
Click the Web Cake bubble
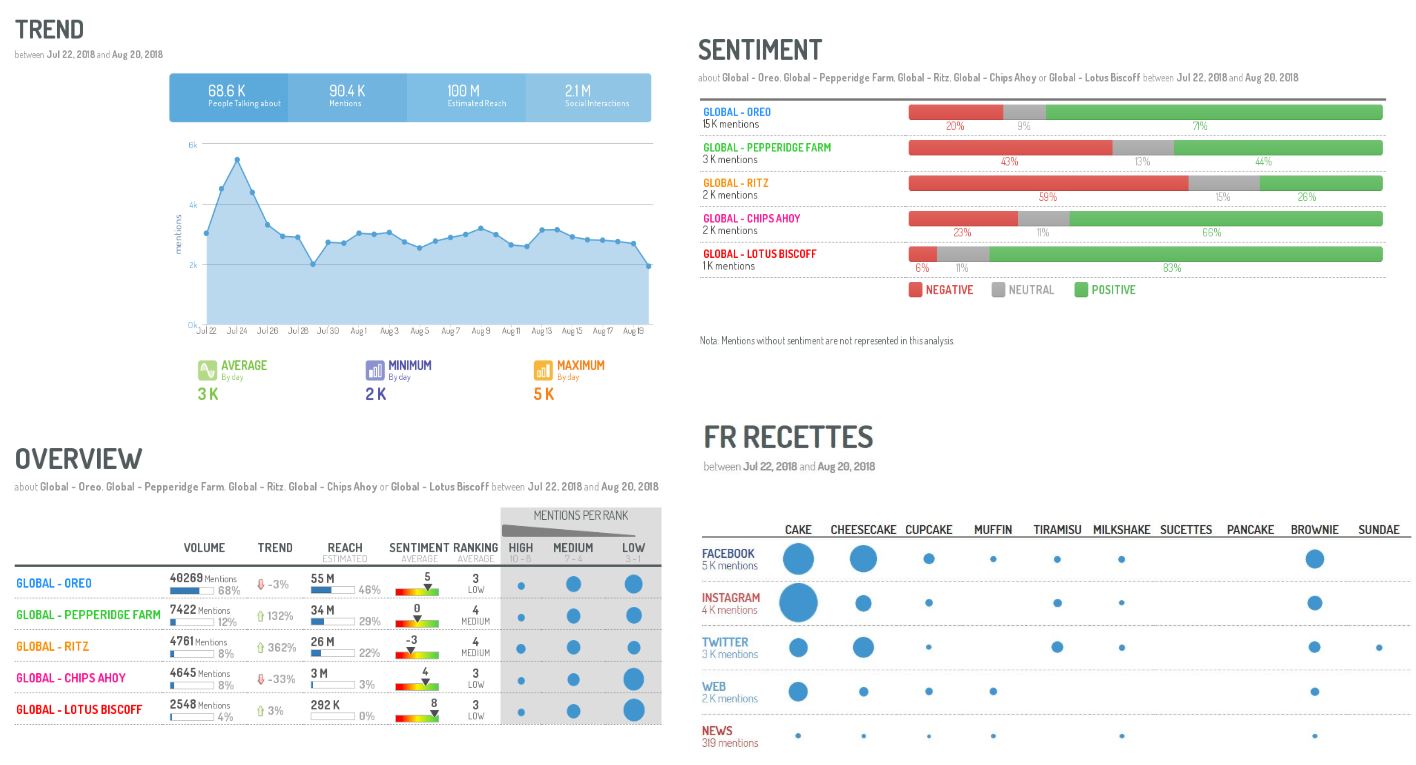(798, 691)
